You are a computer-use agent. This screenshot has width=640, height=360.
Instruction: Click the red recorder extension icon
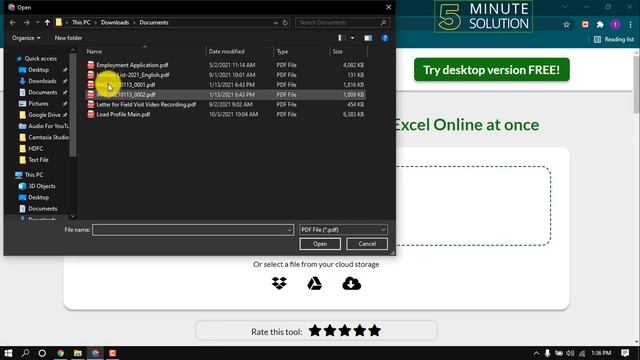point(585,24)
